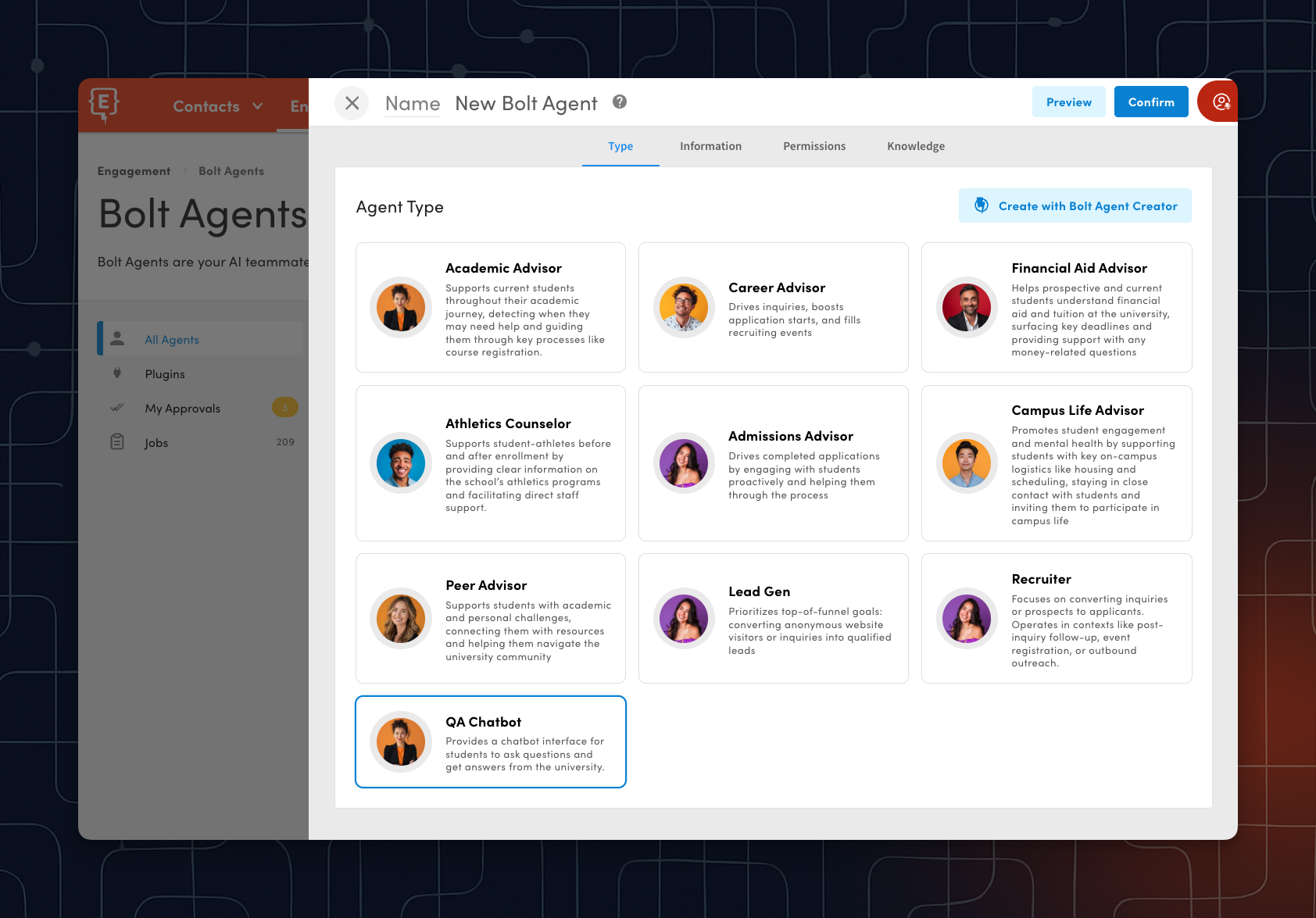1316x918 pixels.
Task: Open Jobs in sidebar
Action: [x=200, y=442]
